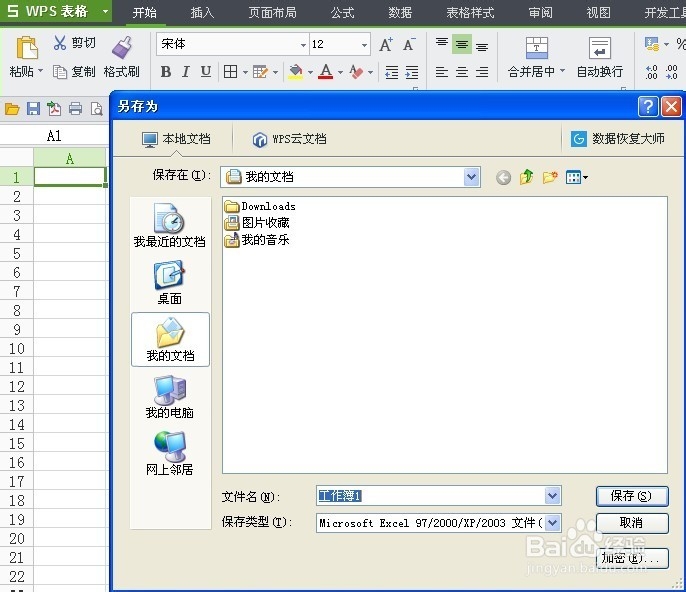The width and height of the screenshot is (686, 592).
Task: Align text to vertical middle
Action: coord(462,44)
